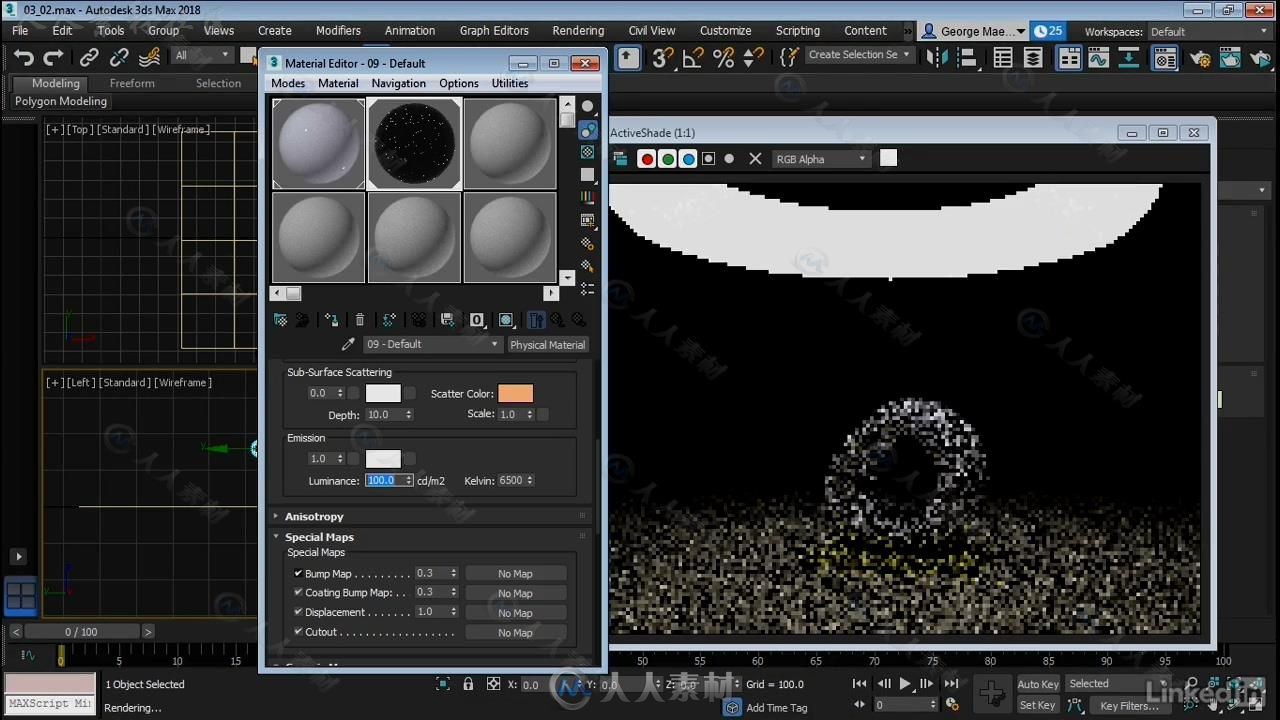Enable the red channel in ActiveShade
This screenshot has width=1280, height=720.
[x=647, y=159]
